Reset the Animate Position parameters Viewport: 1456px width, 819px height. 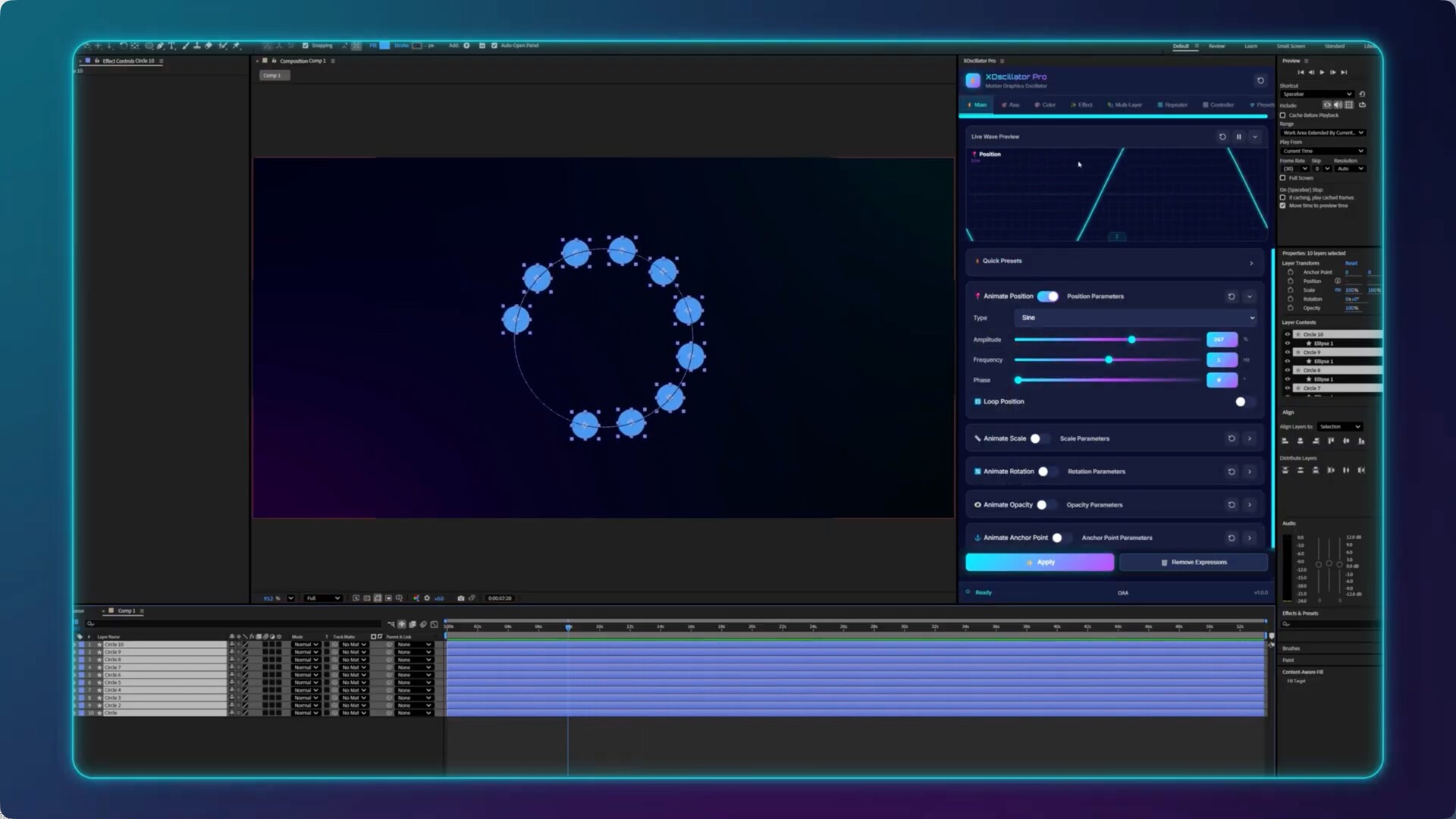tap(1232, 297)
